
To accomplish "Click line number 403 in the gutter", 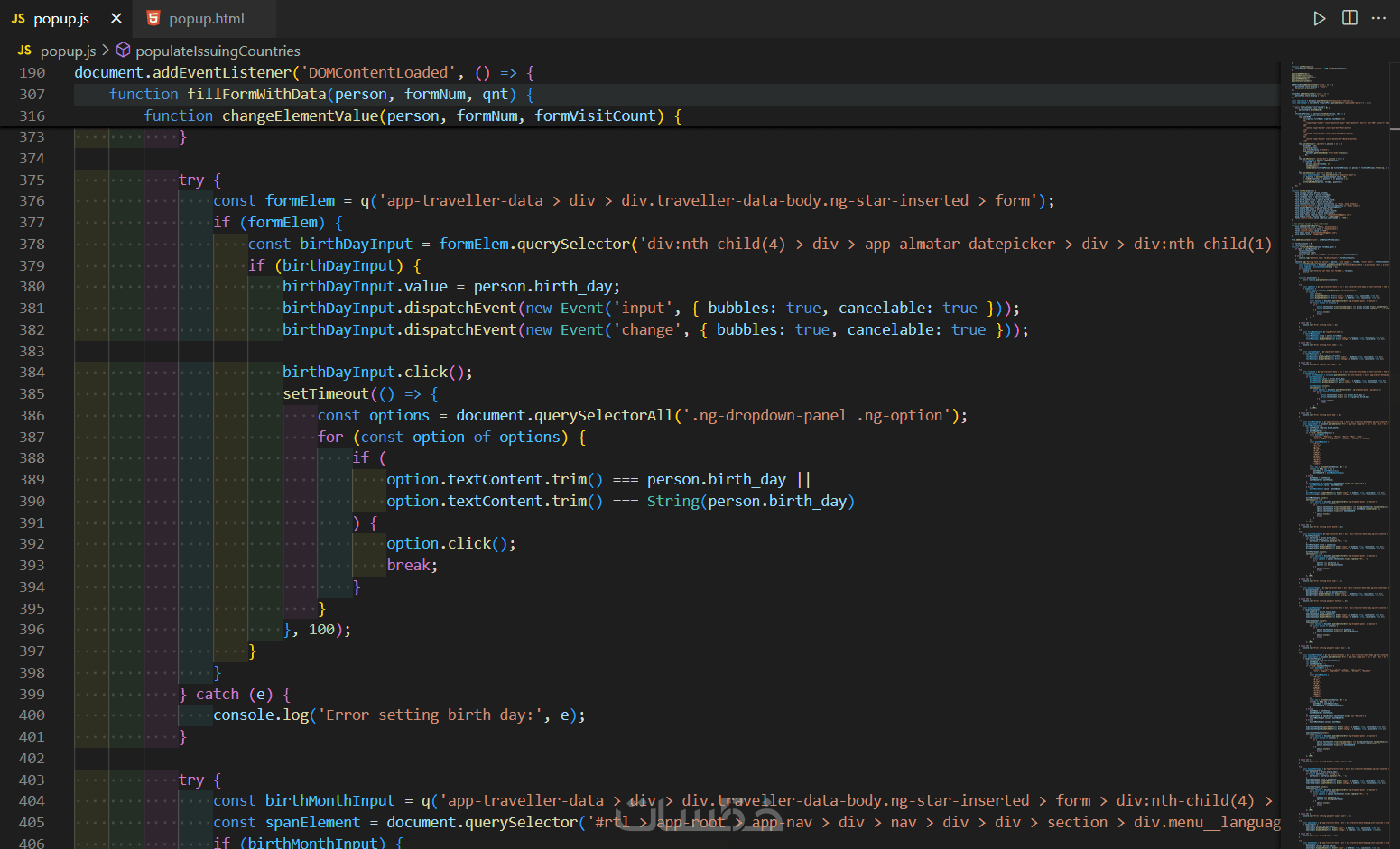I will tap(32, 780).
